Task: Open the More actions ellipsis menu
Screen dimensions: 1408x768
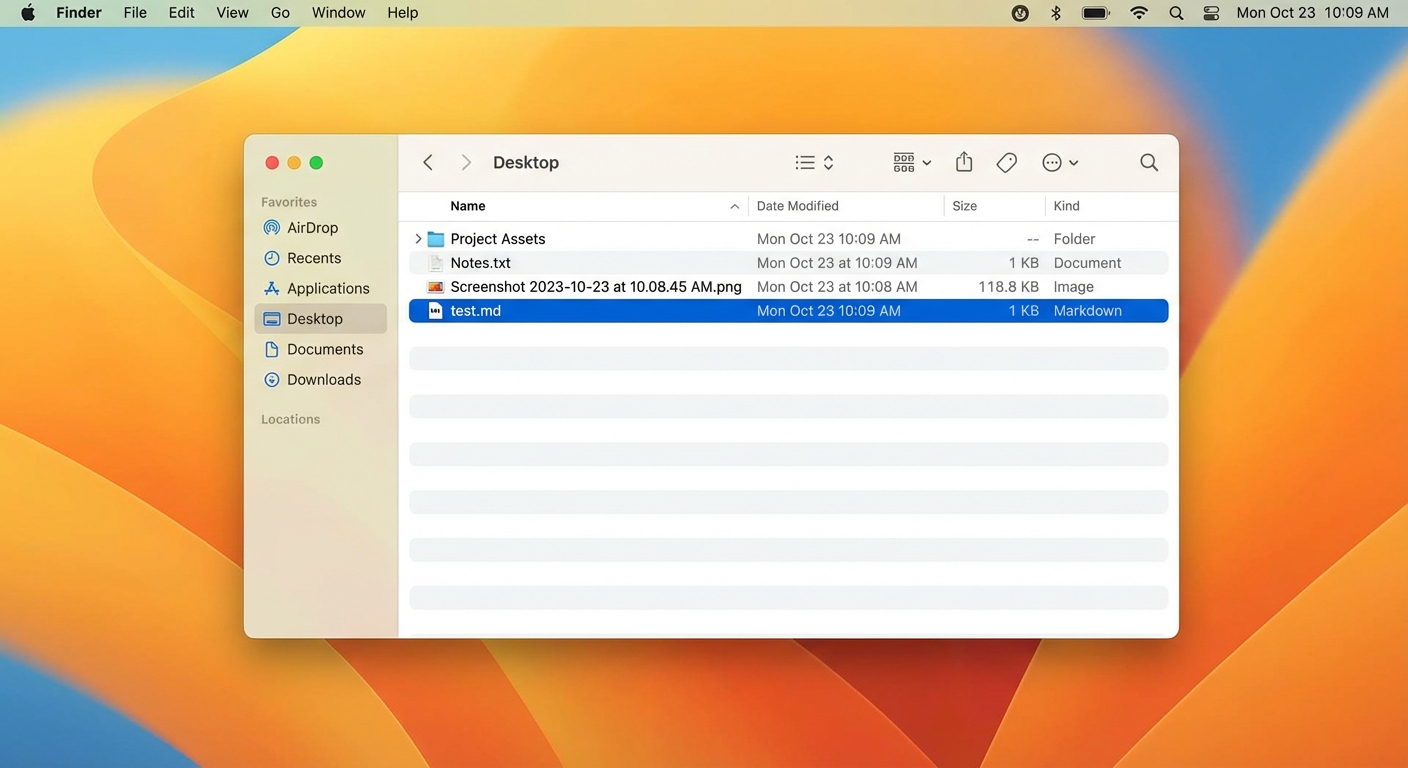Action: click(1059, 161)
